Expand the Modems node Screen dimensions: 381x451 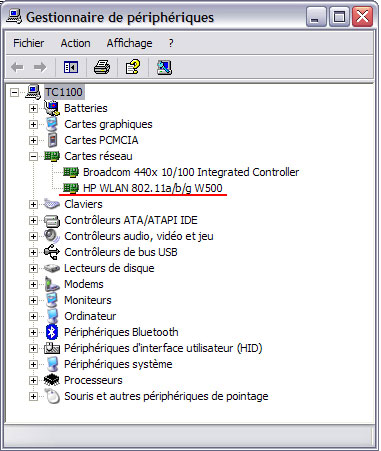33,284
